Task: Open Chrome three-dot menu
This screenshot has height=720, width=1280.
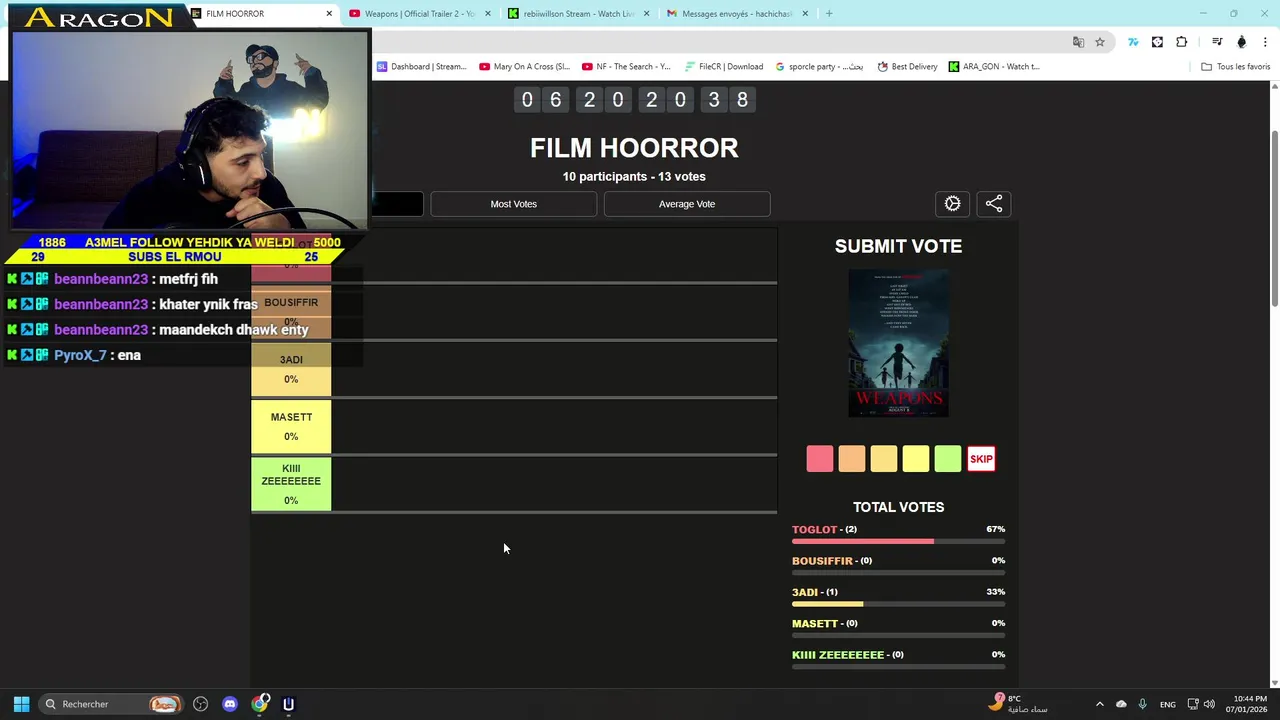Action: (1266, 42)
